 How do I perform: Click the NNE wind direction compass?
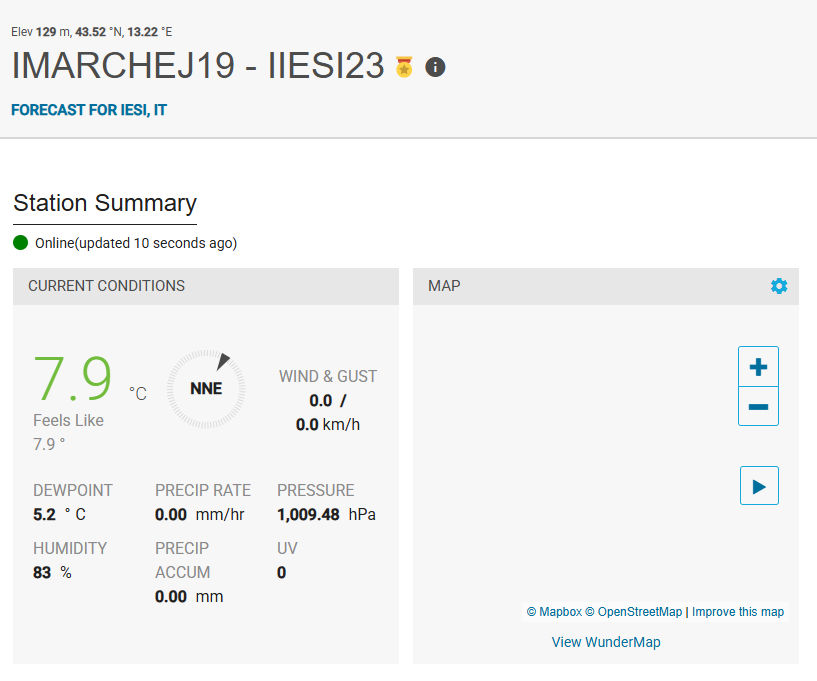point(205,388)
